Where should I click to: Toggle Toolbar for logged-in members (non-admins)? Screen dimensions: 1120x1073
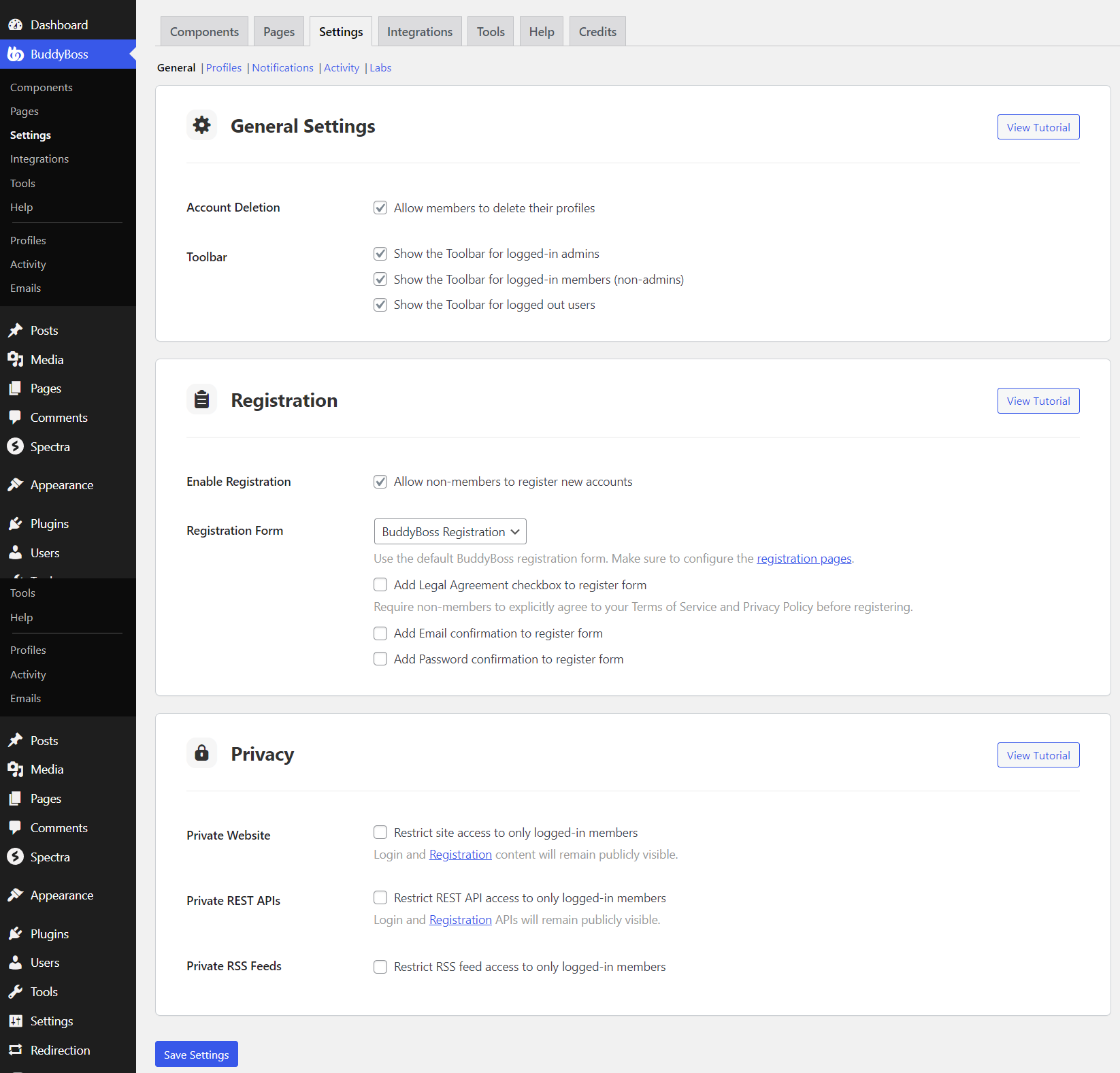[x=380, y=280]
